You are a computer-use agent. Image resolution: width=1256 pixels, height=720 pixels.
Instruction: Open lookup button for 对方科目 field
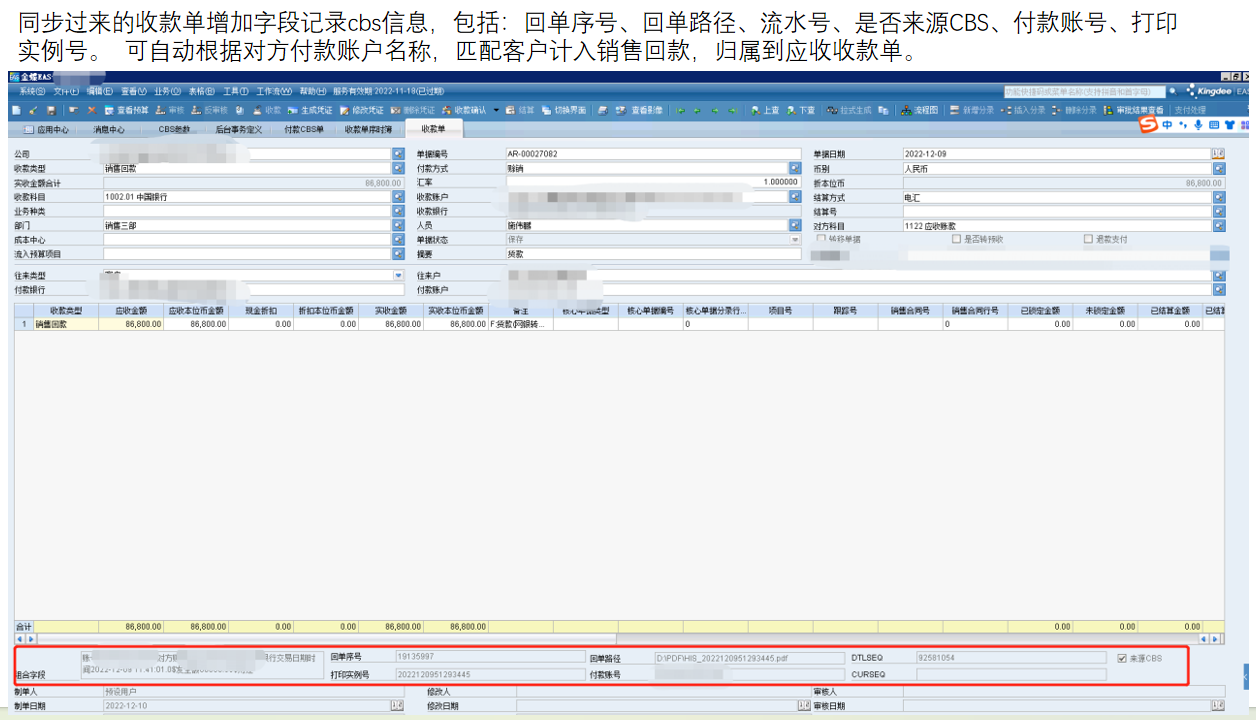coord(1218,226)
